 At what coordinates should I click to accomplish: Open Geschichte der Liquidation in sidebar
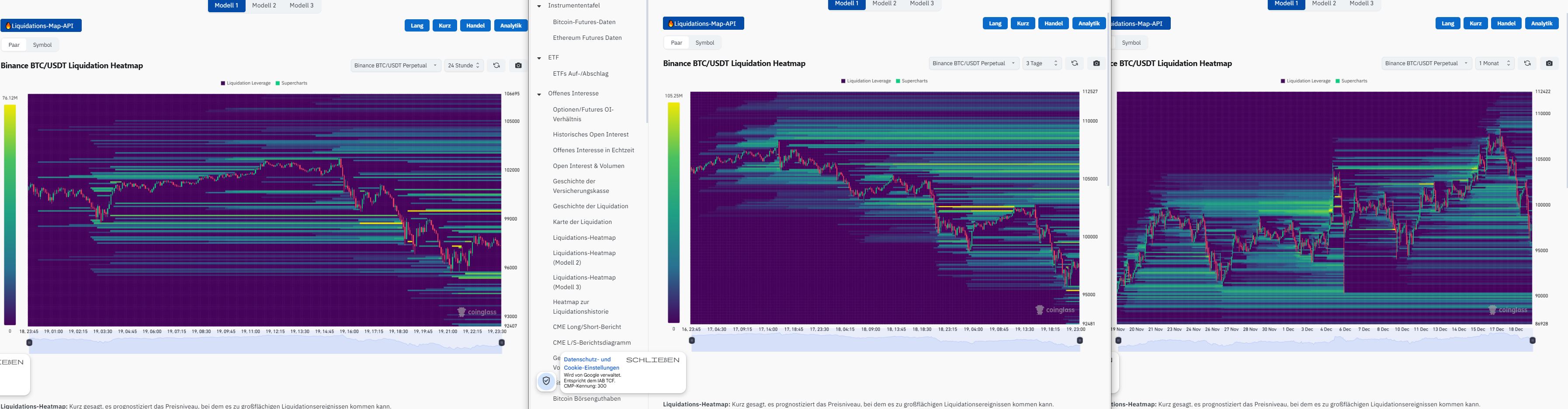coord(590,206)
